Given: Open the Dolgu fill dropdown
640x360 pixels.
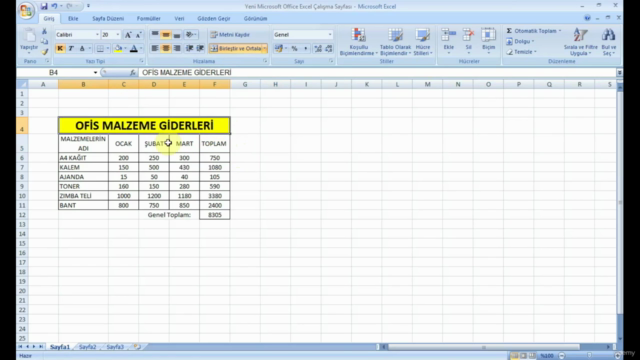Looking at the screenshot, I should point(520,41).
